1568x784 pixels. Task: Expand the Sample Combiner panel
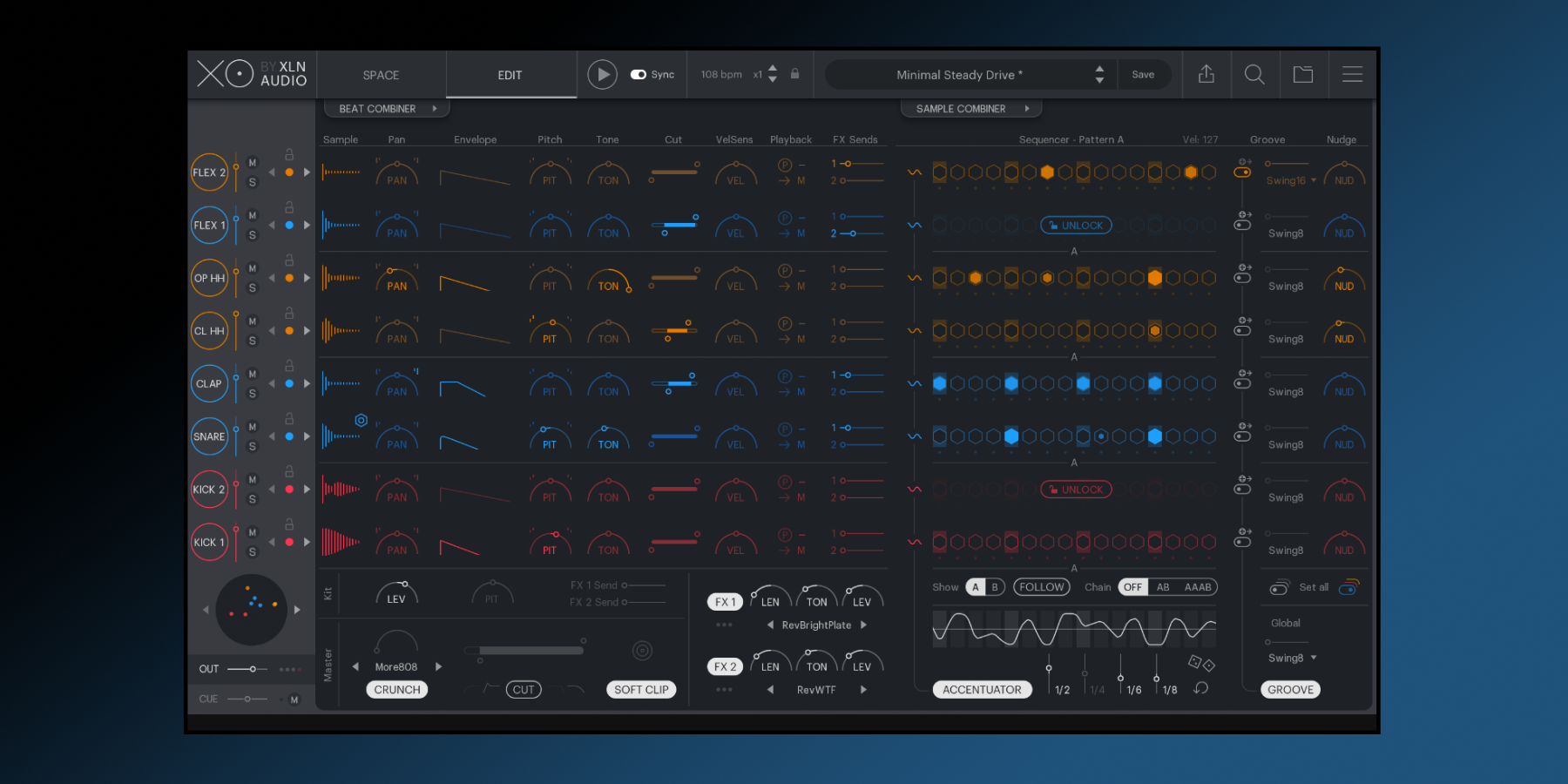coord(970,109)
